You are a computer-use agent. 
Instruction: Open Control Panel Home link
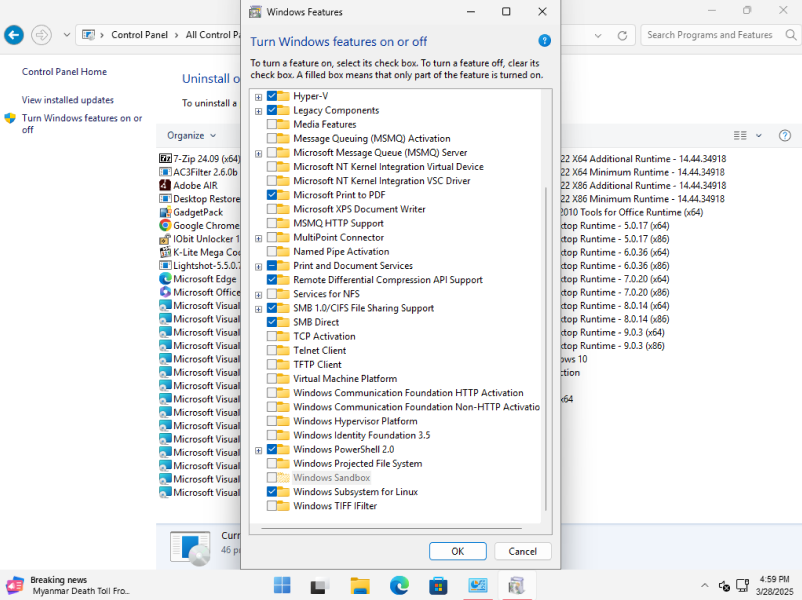click(64, 72)
